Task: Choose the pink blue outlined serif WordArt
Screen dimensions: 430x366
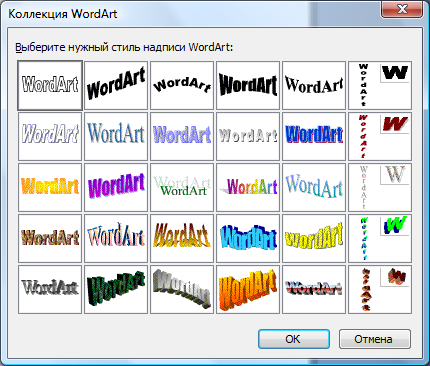Action: click(x=116, y=238)
